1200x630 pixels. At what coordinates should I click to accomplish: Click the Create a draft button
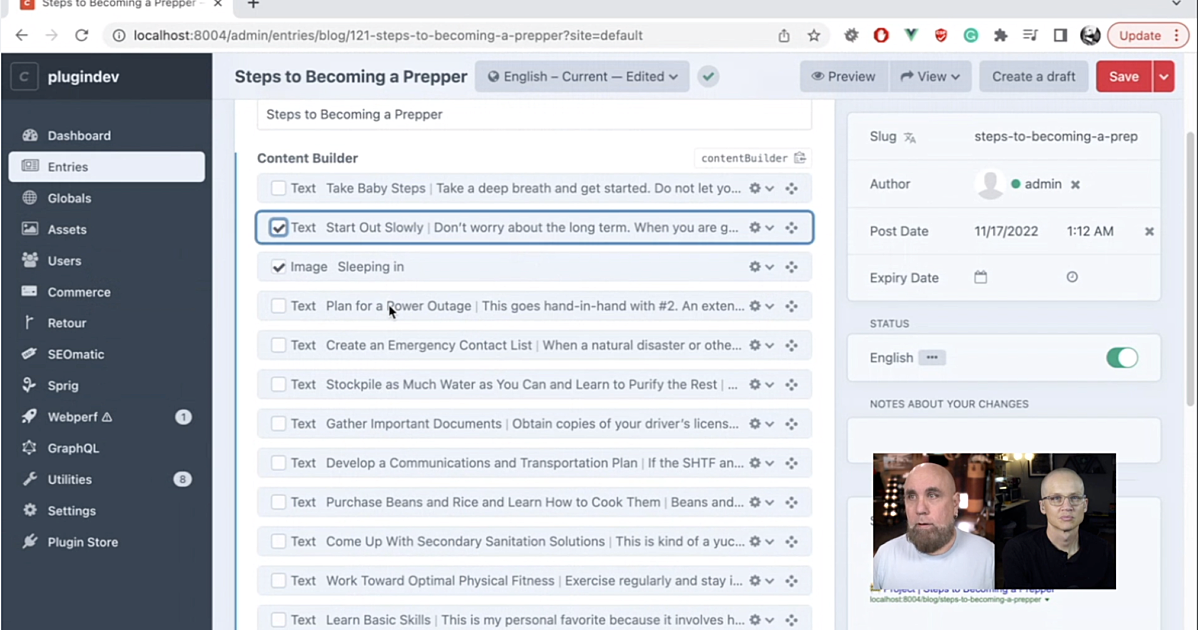pos(1033,76)
